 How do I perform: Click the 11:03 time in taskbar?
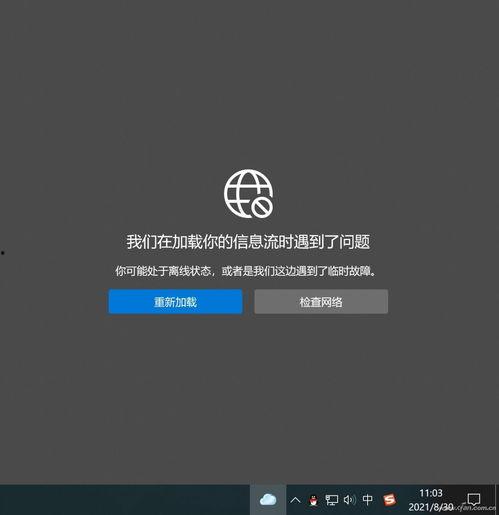click(431, 493)
